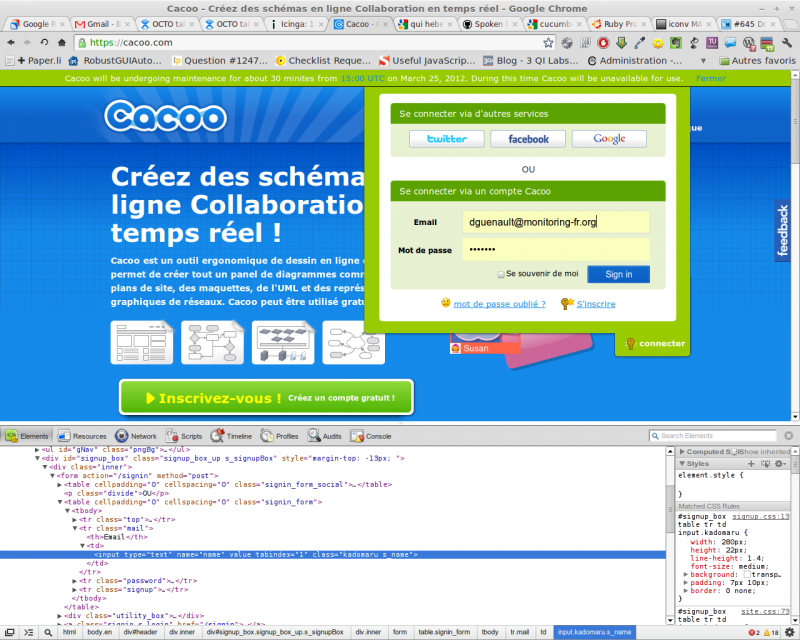Switch to the Gmail browser tab

[101, 24]
